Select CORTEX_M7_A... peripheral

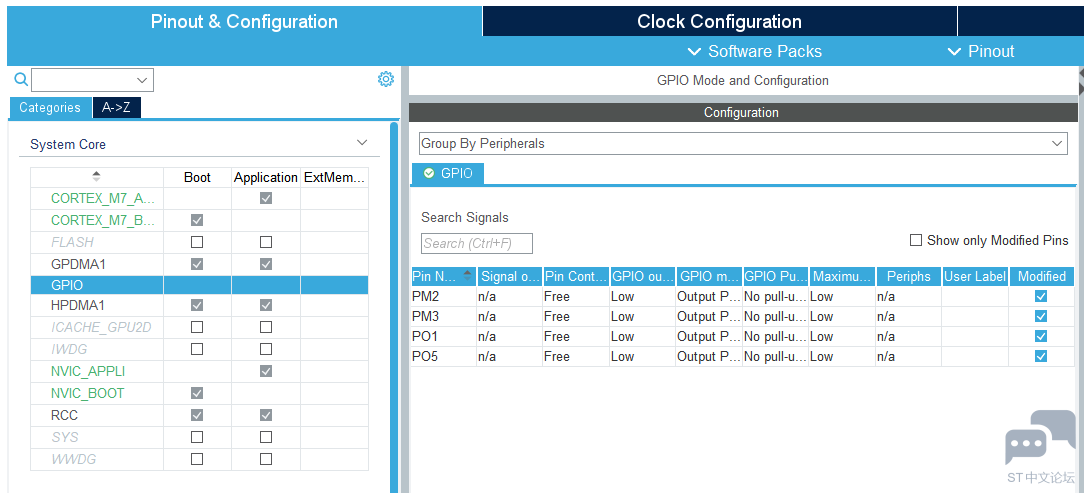click(x=102, y=198)
